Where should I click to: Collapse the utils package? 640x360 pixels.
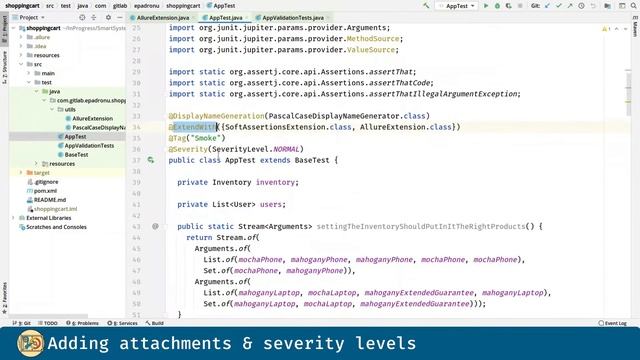click(x=52, y=109)
